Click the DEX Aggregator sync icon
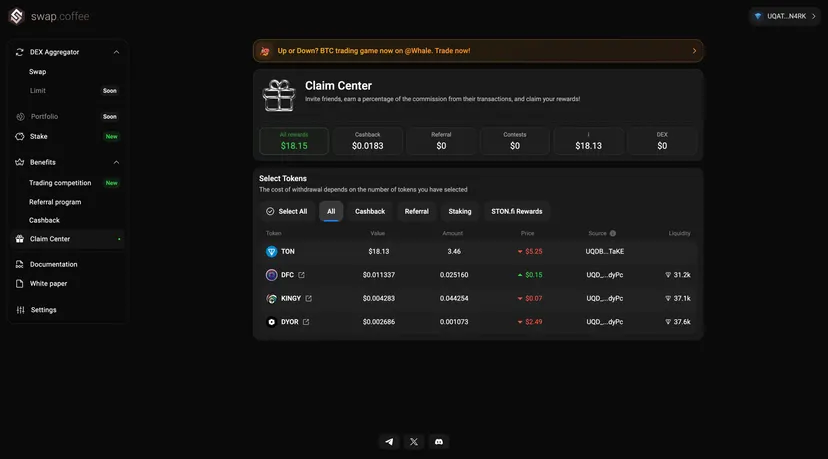Screen dimensions: 828x459 [x=20, y=52]
